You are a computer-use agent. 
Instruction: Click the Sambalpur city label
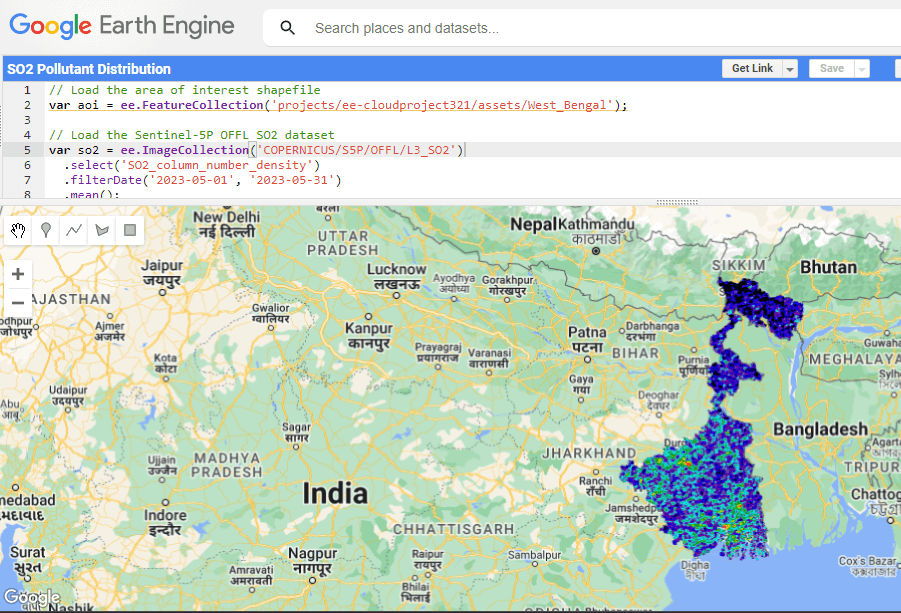coord(534,554)
